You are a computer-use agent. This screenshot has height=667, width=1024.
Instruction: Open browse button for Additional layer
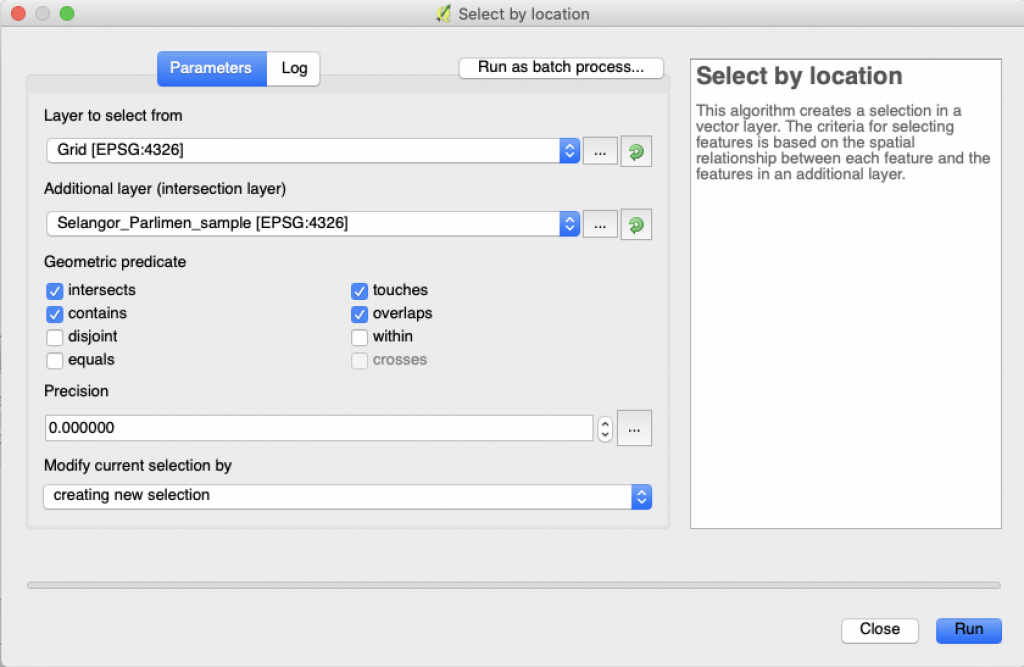pos(600,225)
